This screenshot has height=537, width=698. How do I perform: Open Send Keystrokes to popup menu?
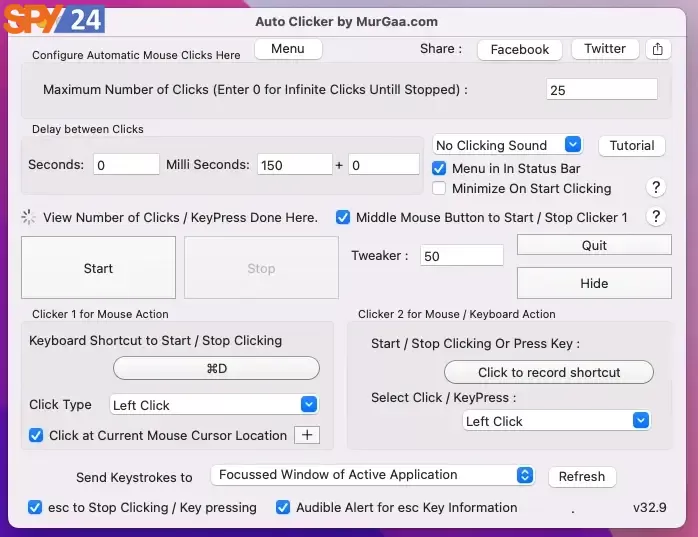(x=373, y=475)
